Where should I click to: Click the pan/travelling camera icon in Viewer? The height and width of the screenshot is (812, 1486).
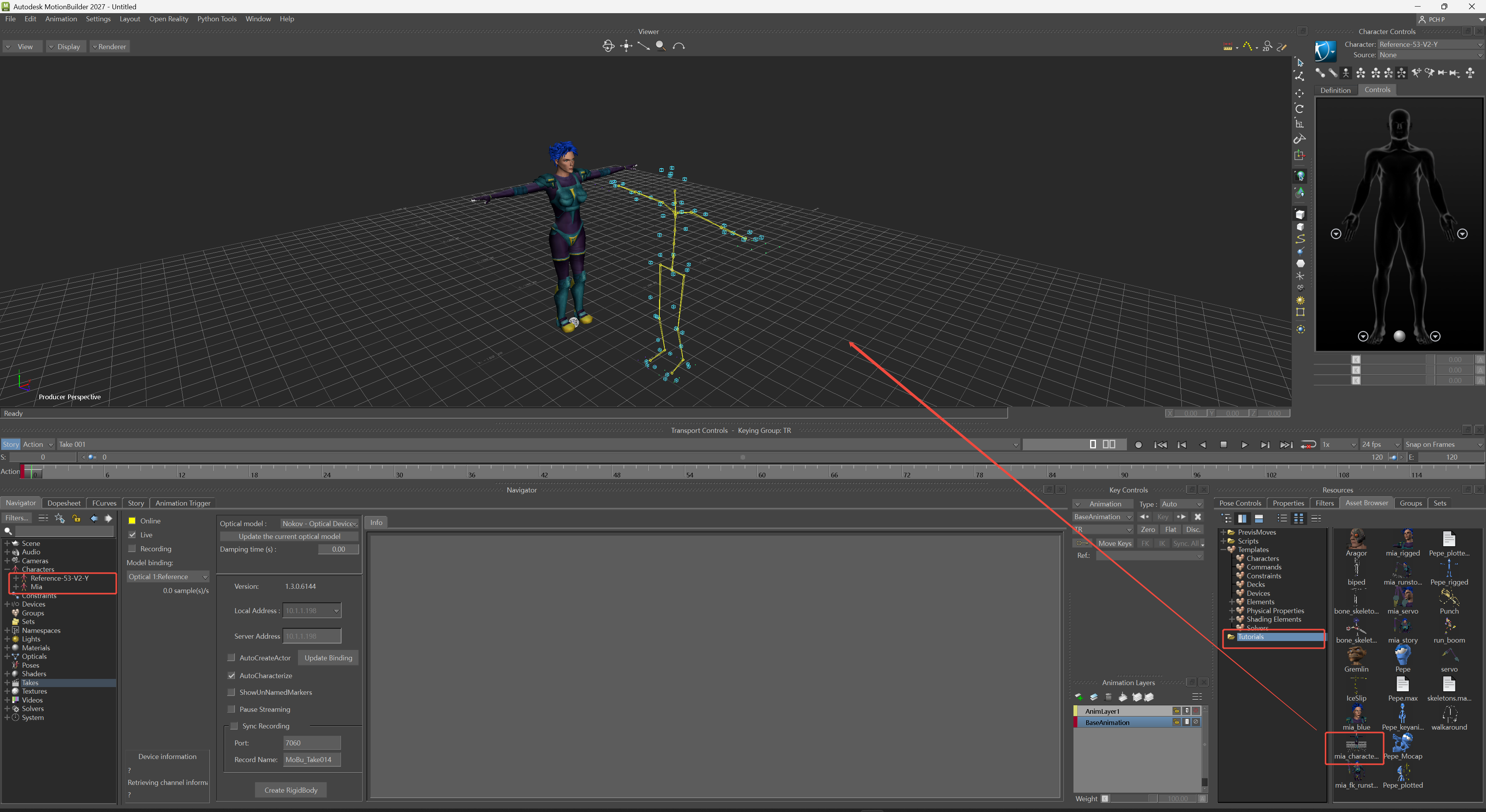(x=626, y=46)
